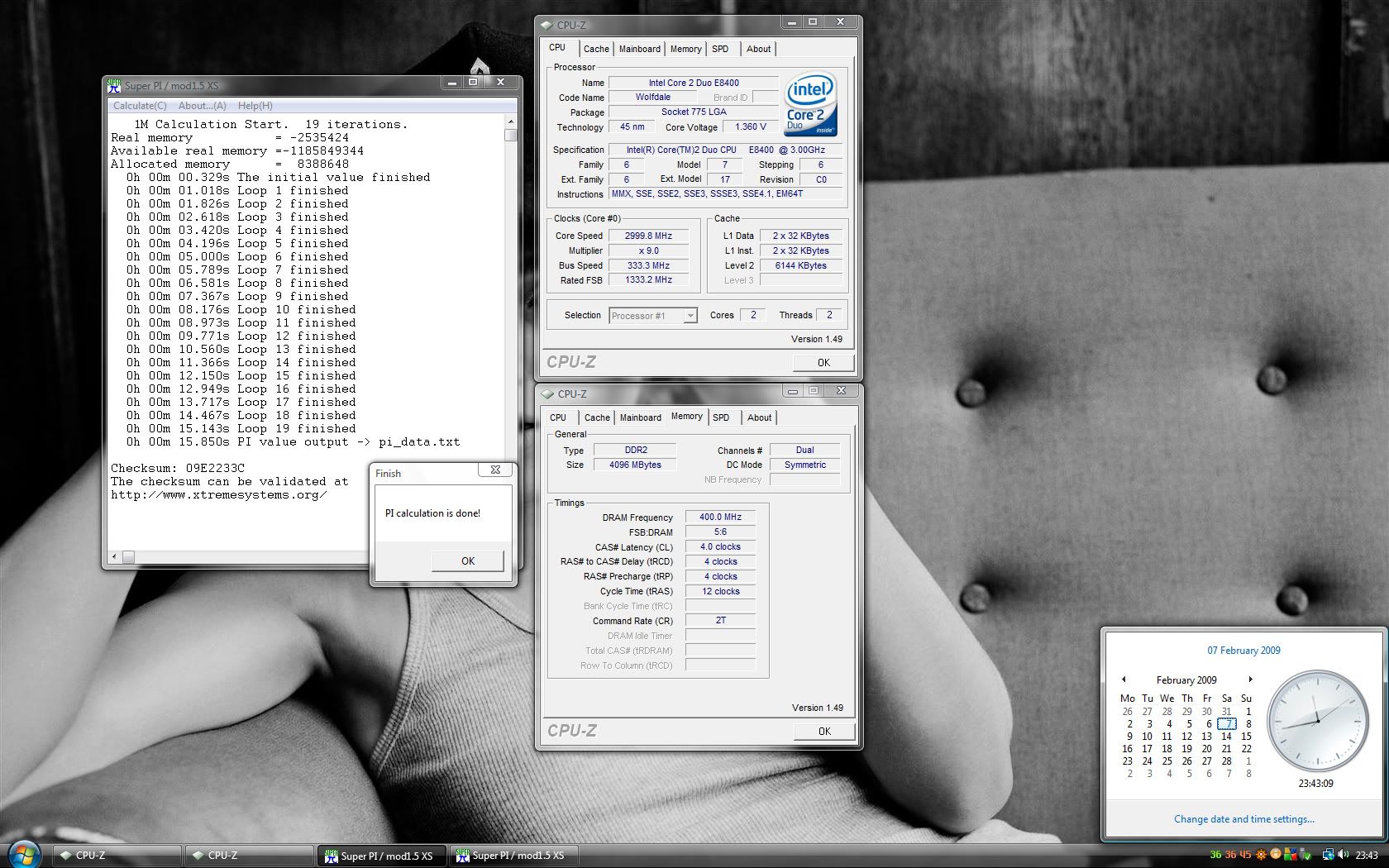Click the DC Mode value Symmetric
The image size is (1389, 868).
pos(804,465)
